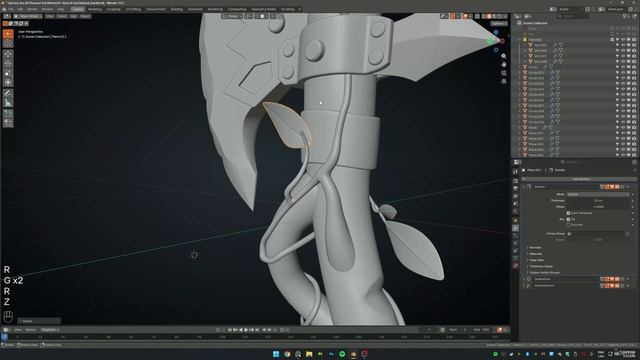This screenshot has width=640, height=360.
Task: Open the Material properties tab
Action: tap(516, 266)
